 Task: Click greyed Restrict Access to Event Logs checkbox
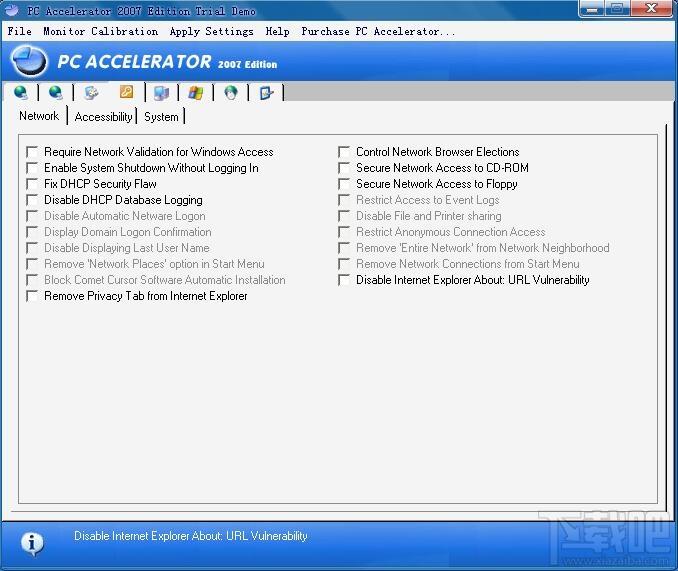pos(344,200)
